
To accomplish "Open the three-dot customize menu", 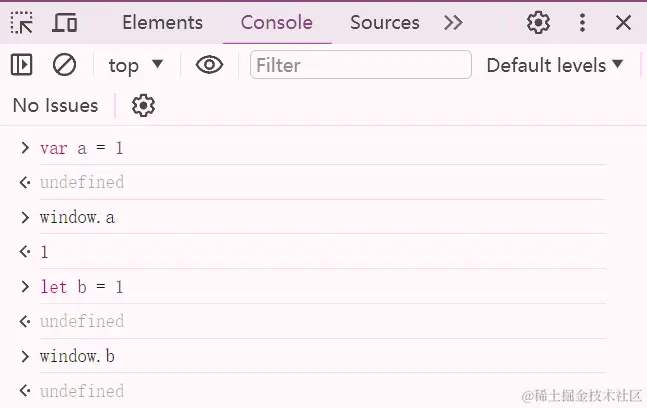I will 583,22.
